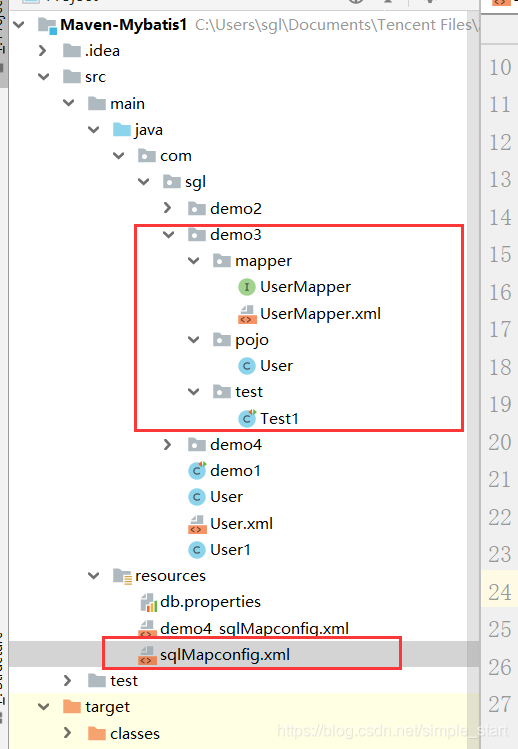Collapse the java source folder

tap(94, 129)
